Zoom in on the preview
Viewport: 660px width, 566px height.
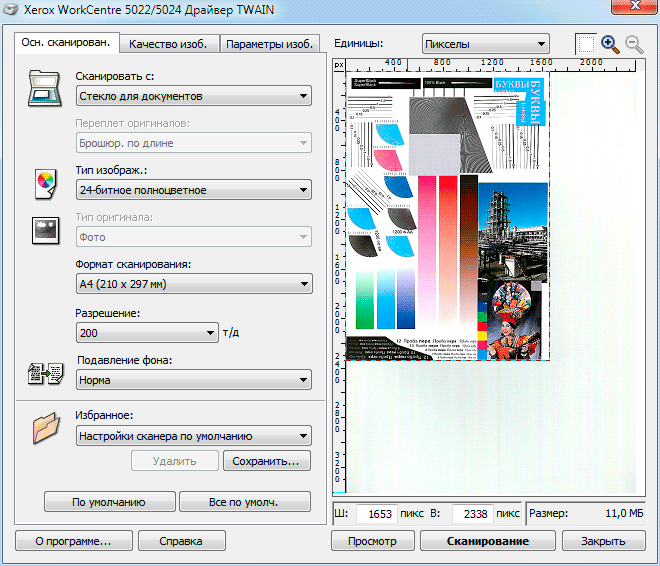(610, 44)
